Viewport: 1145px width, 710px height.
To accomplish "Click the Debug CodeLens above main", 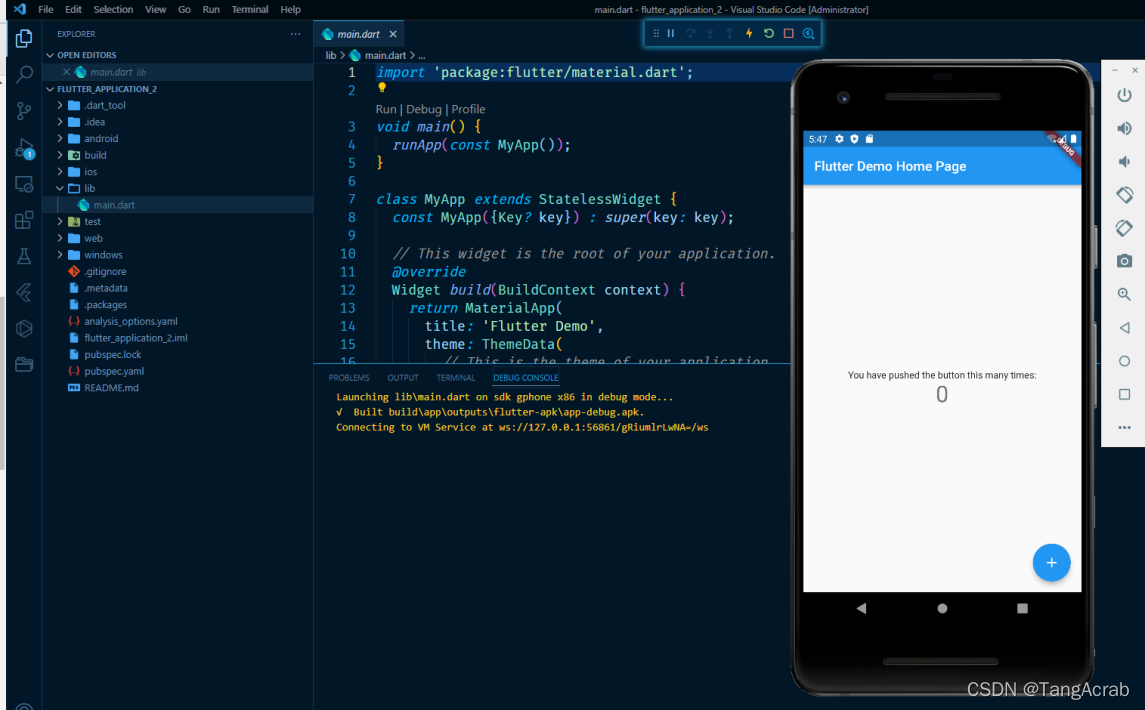I will [x=424, y=110].
